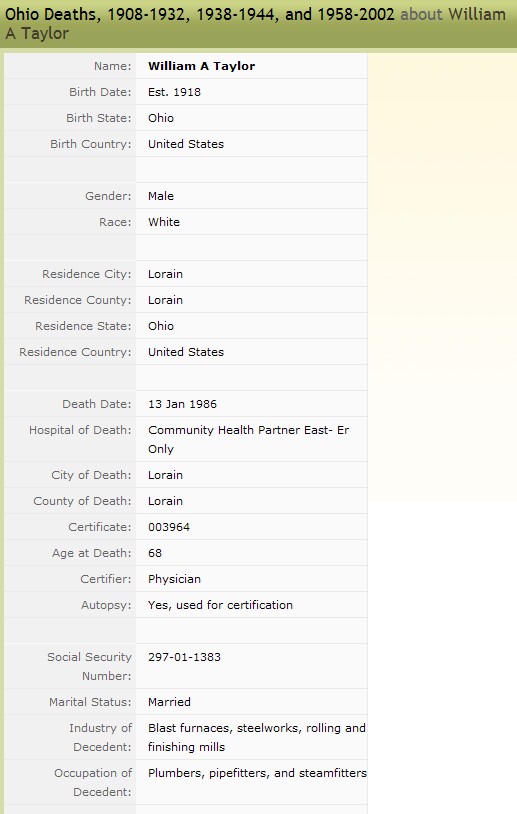Viewport: 517px width, 814px height.
Task: Click the Residence City value Lorain
Action: [x=166, y=274]
